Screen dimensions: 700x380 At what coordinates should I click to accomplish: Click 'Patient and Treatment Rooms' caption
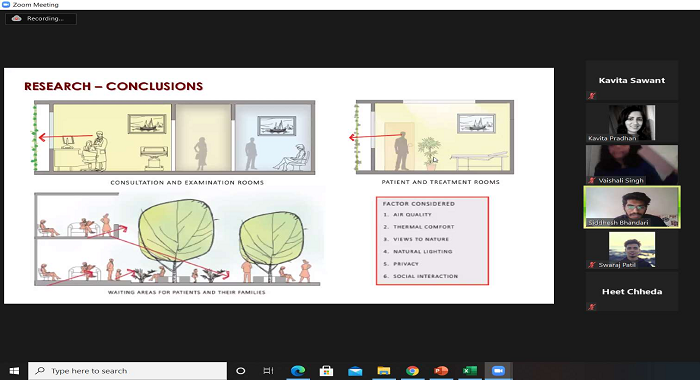(440, 182)
